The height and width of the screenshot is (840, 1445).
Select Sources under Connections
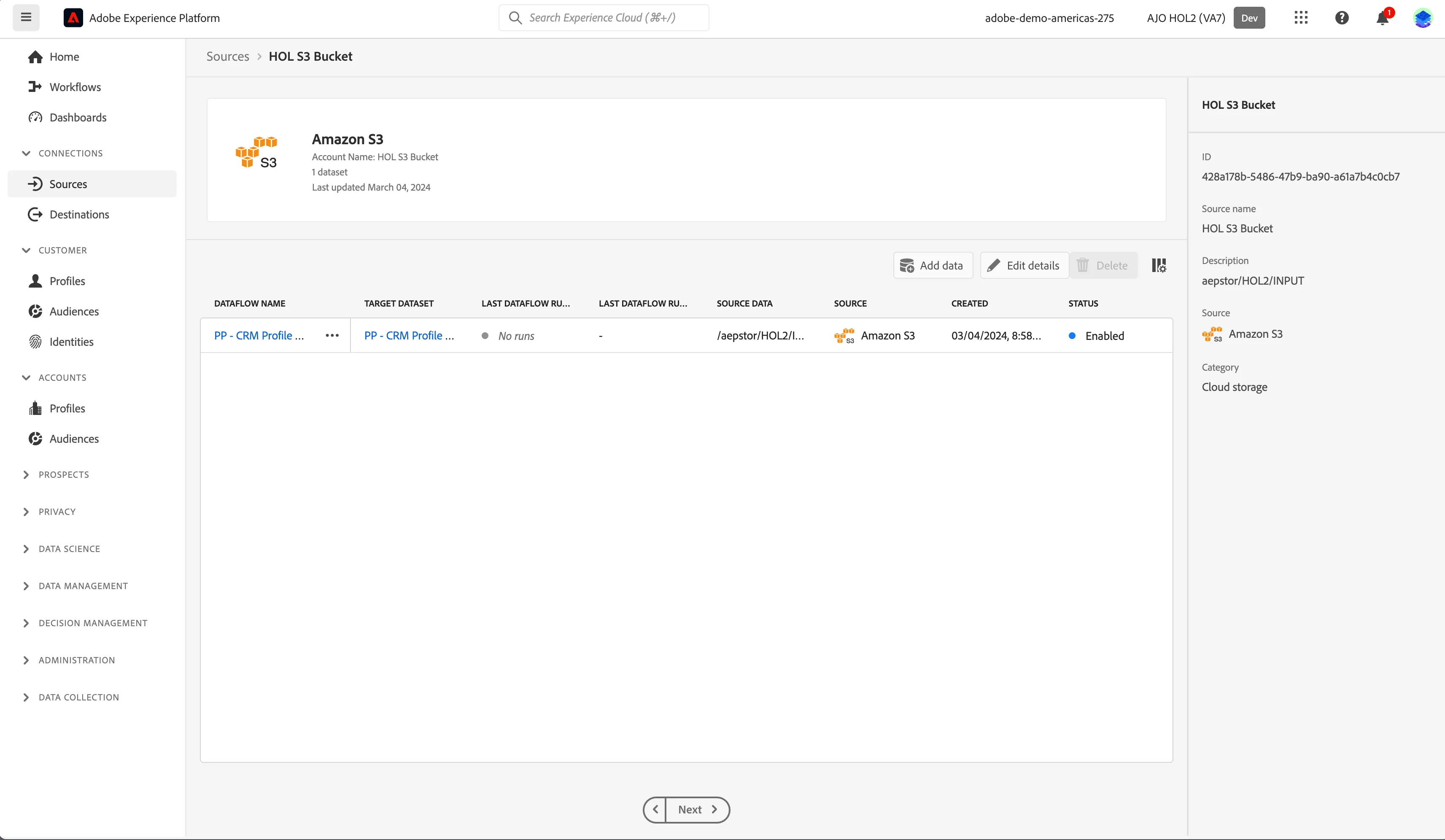pos(92,184)
